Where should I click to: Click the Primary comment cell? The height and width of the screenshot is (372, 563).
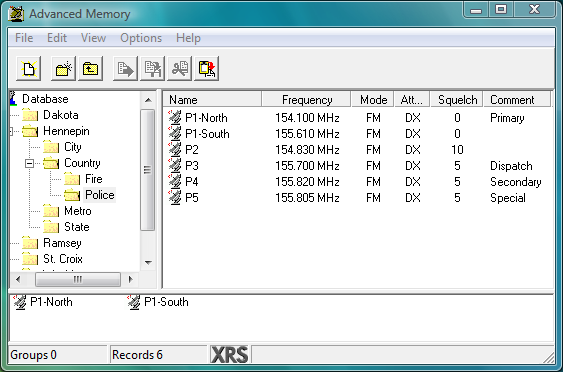pyautogui.click(x=507, y=118)
